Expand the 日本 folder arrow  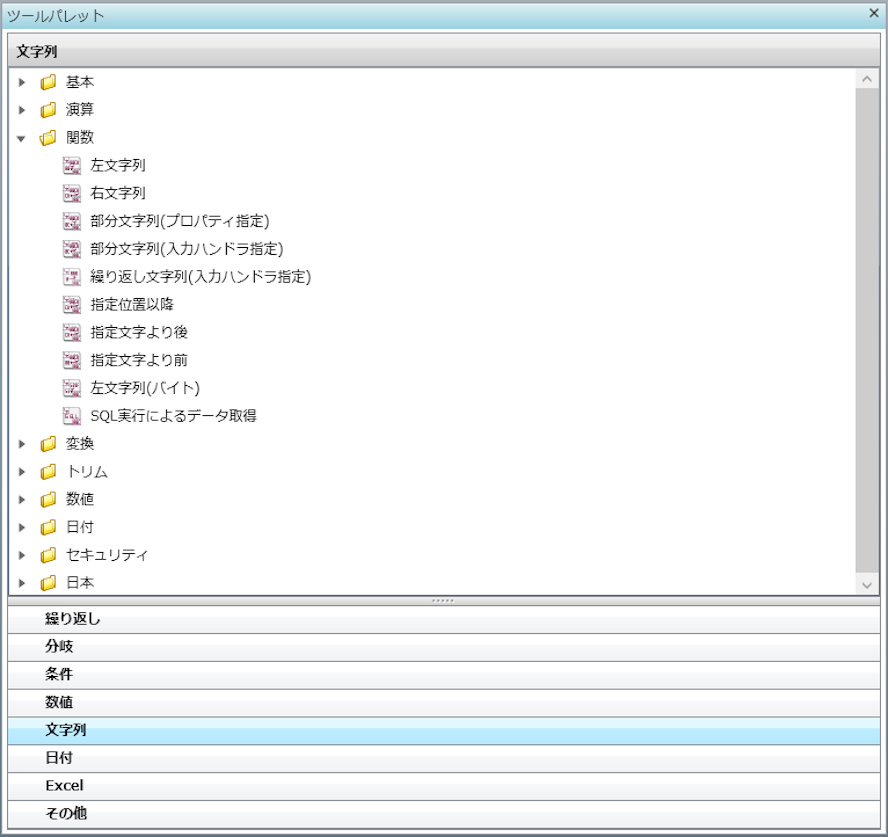[22, 583]
